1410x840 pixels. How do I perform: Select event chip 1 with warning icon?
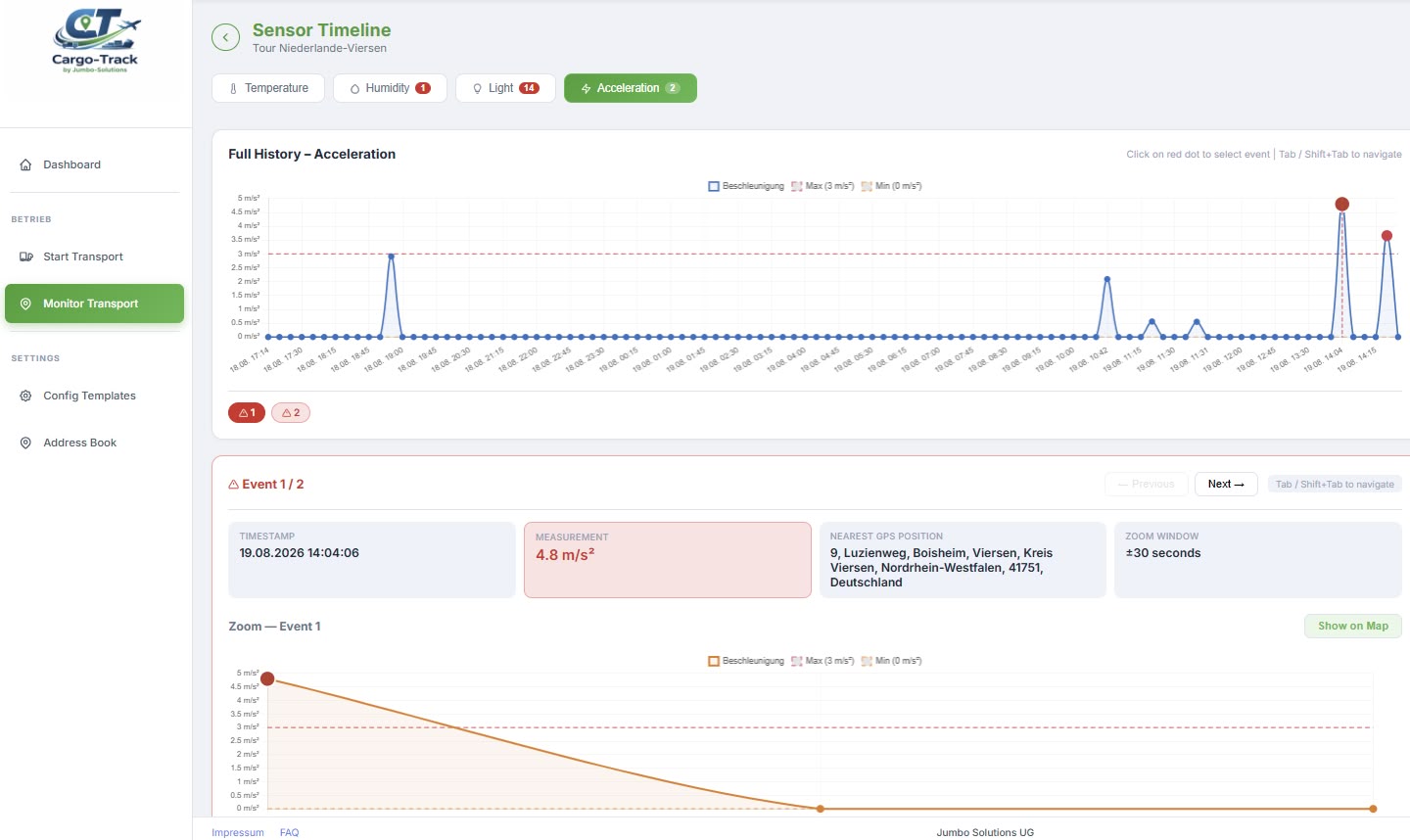point(247,413)
